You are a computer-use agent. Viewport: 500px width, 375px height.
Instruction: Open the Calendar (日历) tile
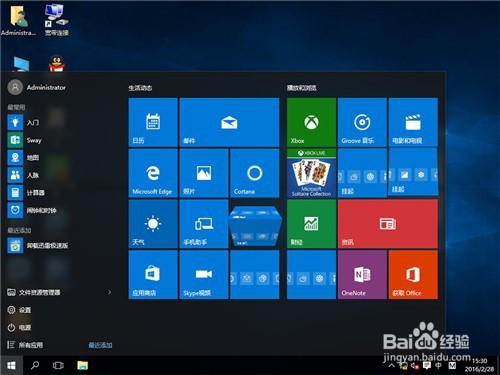[x=153, y=122]
